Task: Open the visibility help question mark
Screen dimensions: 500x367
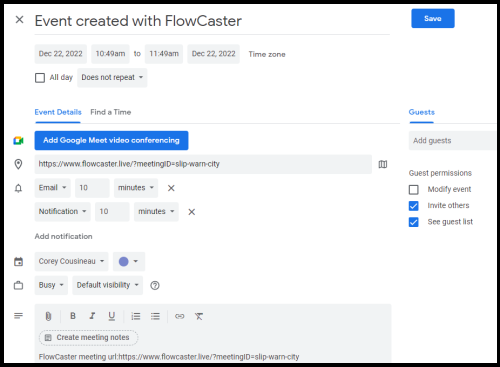Action: [x=155, y=286]
